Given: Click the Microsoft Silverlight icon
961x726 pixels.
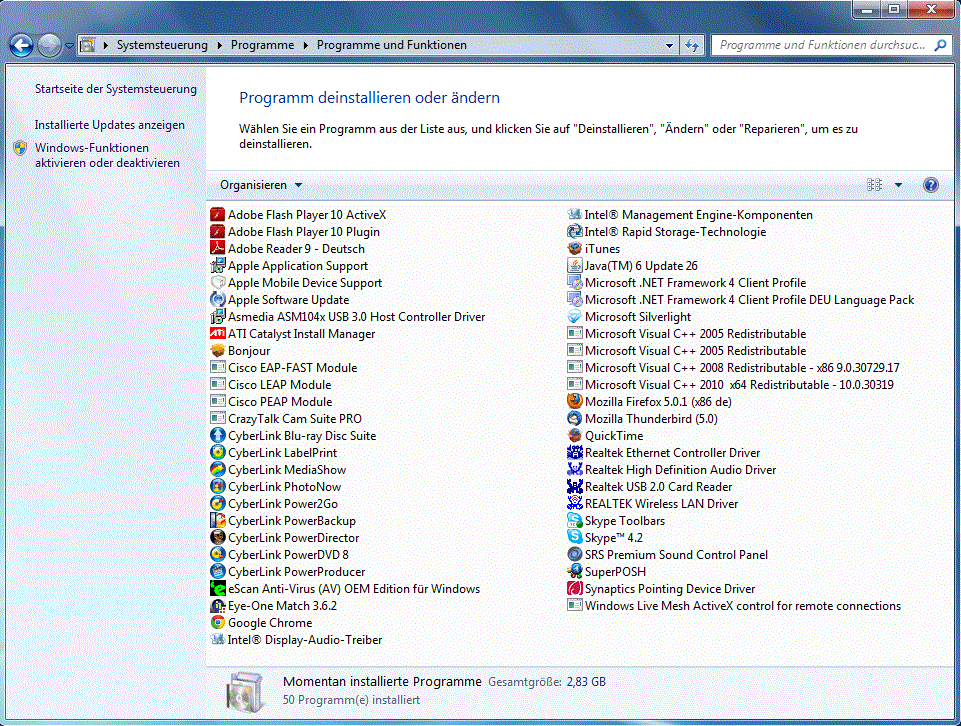Looking at the screenshot, I should 574,316.
